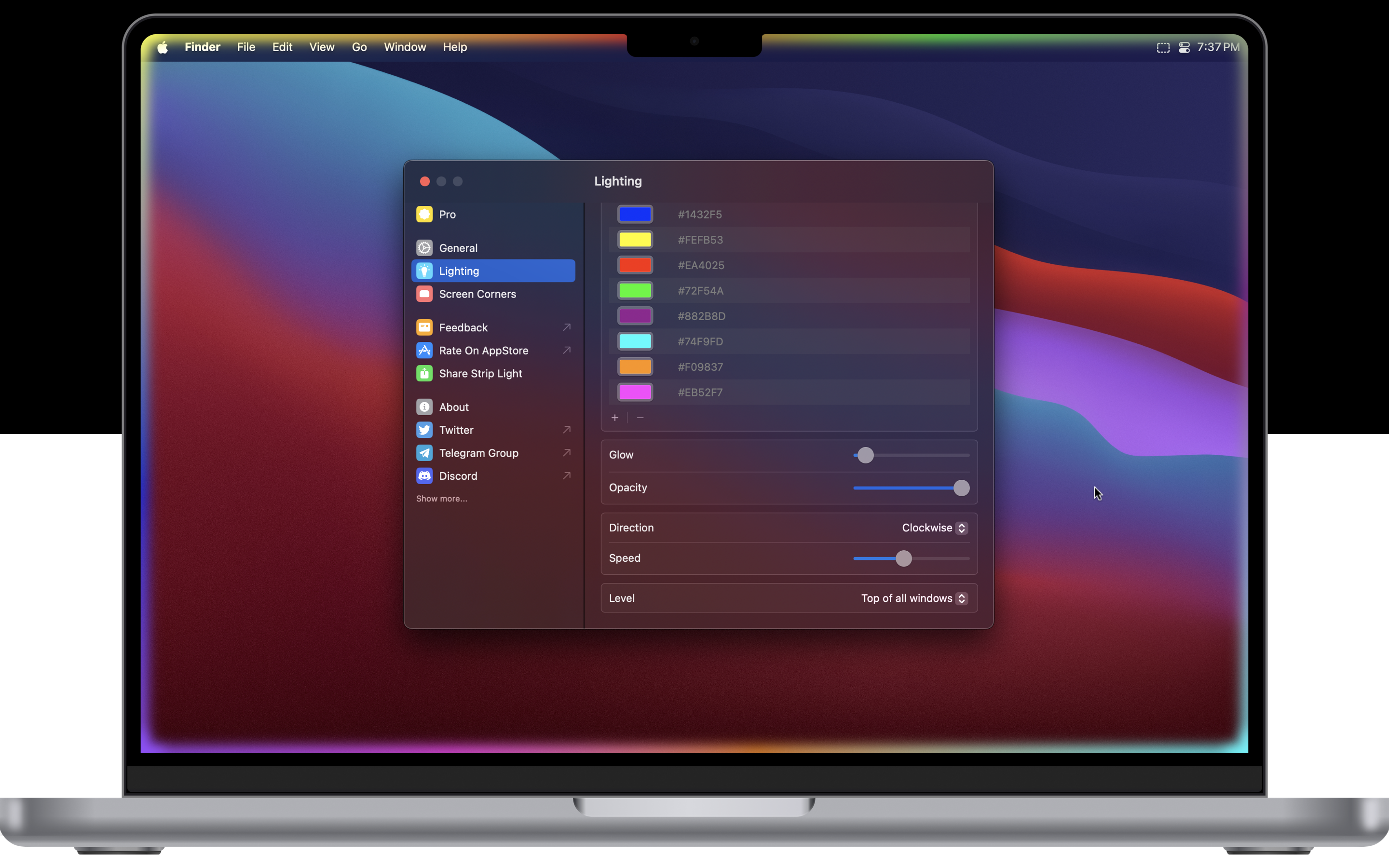1389x868 pixels.
Task: Click the Speed slider handle
Action: point(903,558)
